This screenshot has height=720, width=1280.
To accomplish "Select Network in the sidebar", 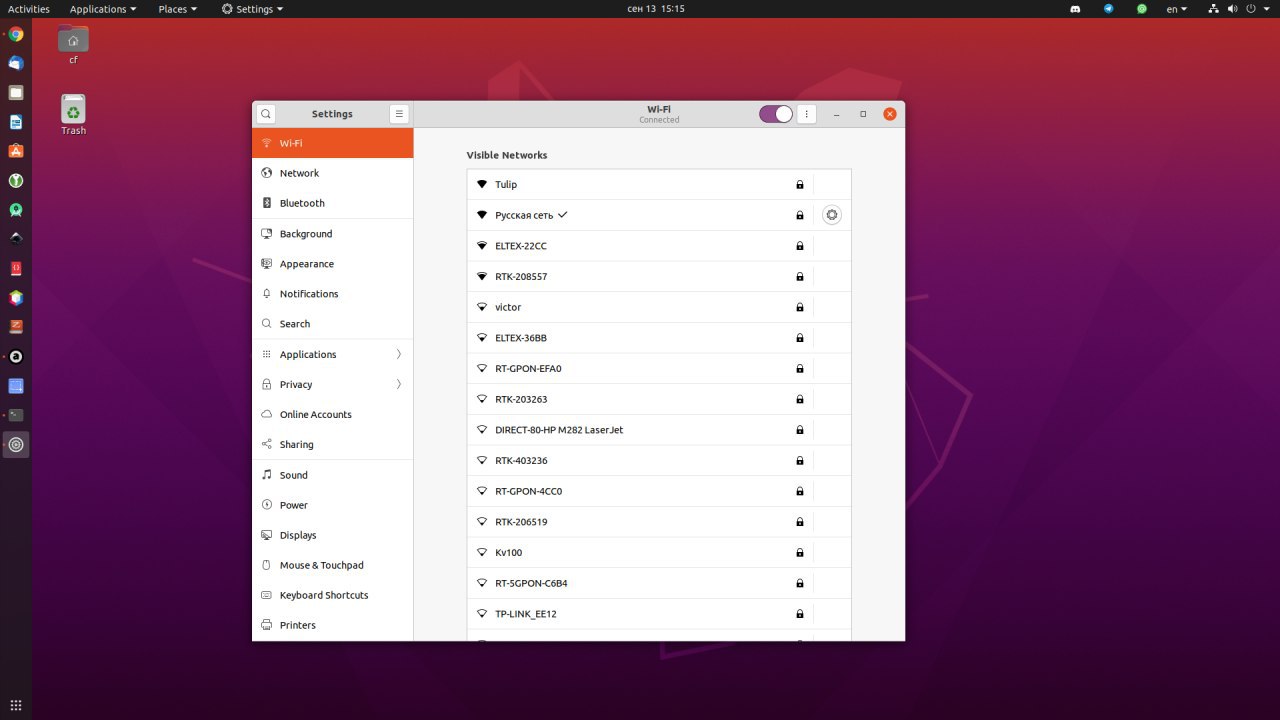I will [x=332, y=173].
